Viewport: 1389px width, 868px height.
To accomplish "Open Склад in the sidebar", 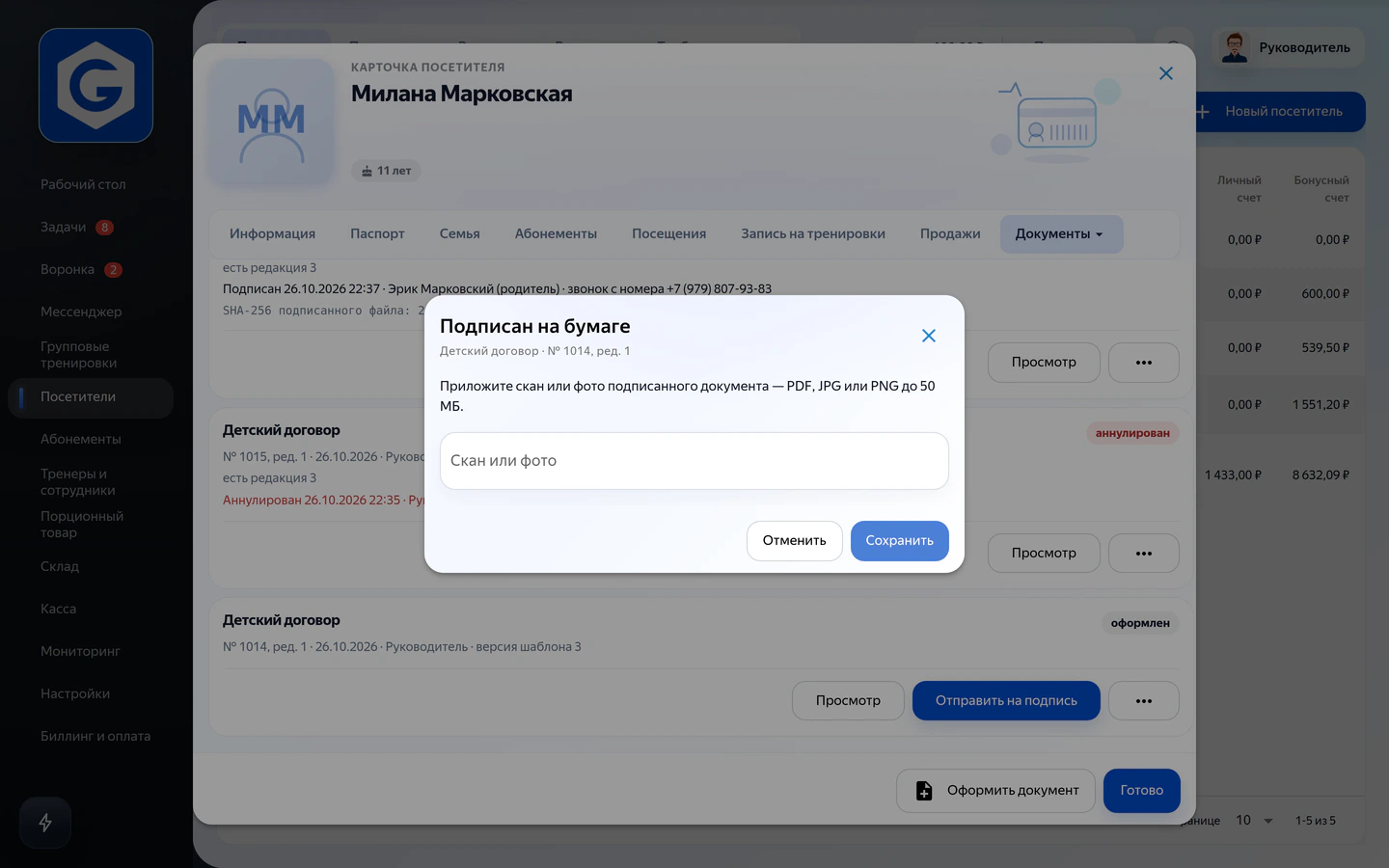I will pyautogui.click(x=60, y=567).
